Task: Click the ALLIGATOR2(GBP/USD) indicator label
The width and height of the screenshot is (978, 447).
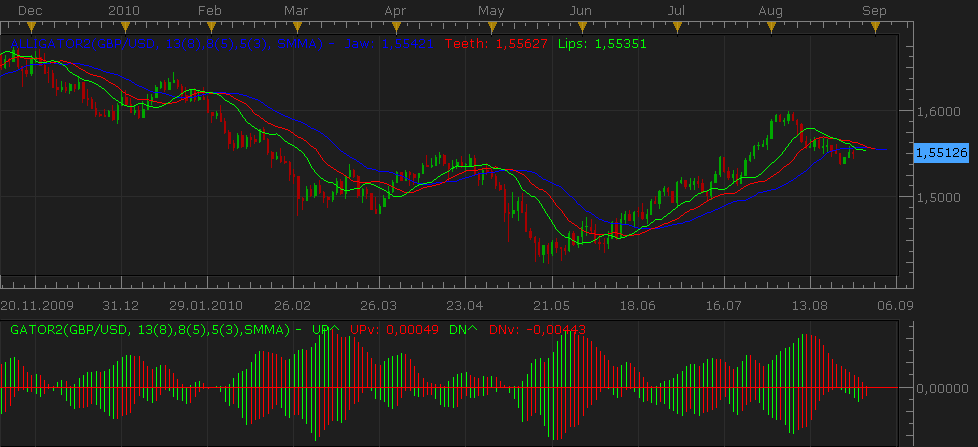Action: (x=167, y=44)
